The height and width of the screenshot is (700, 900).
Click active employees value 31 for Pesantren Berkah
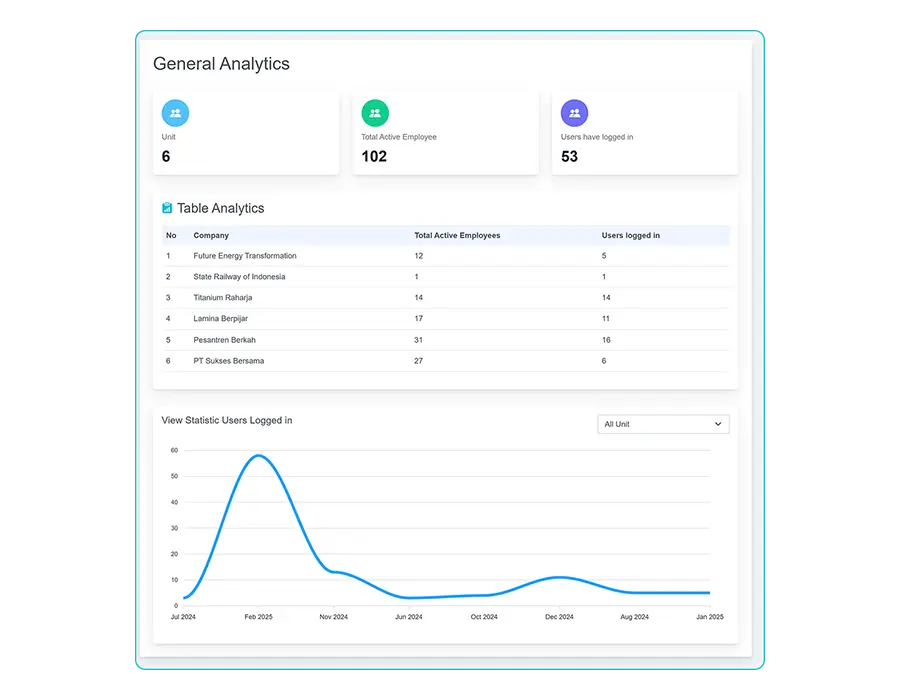coord(418,340)
